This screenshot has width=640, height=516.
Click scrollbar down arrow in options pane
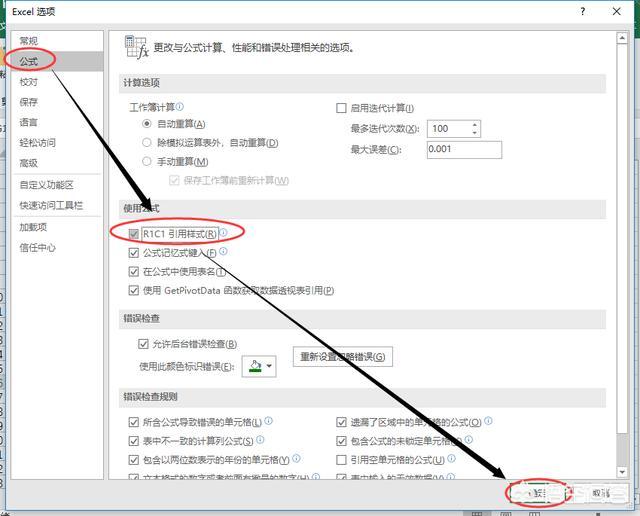click(622, 472)
